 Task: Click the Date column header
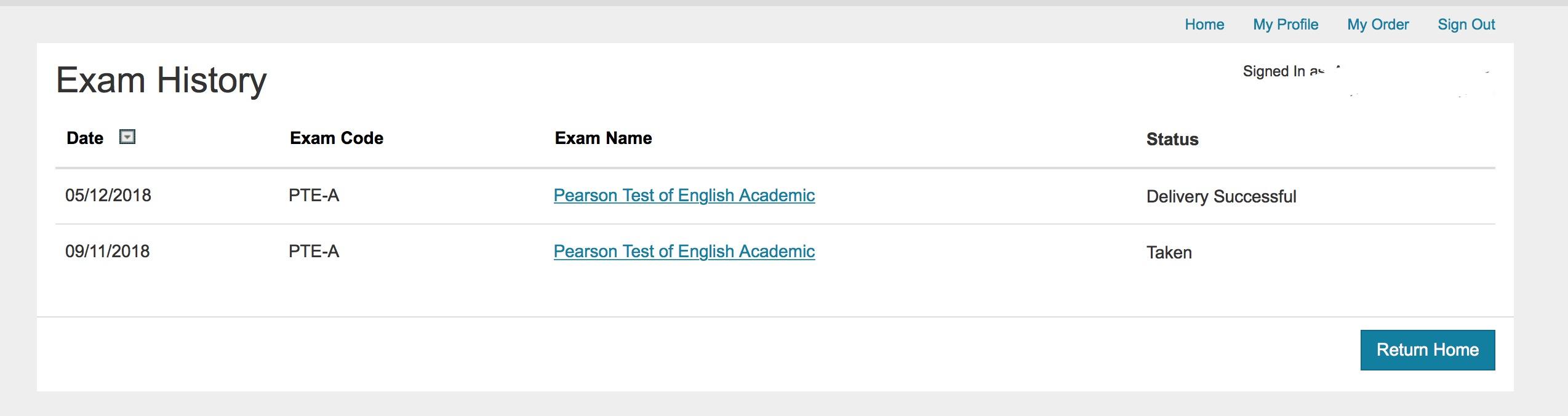click(x=85, y=138)
